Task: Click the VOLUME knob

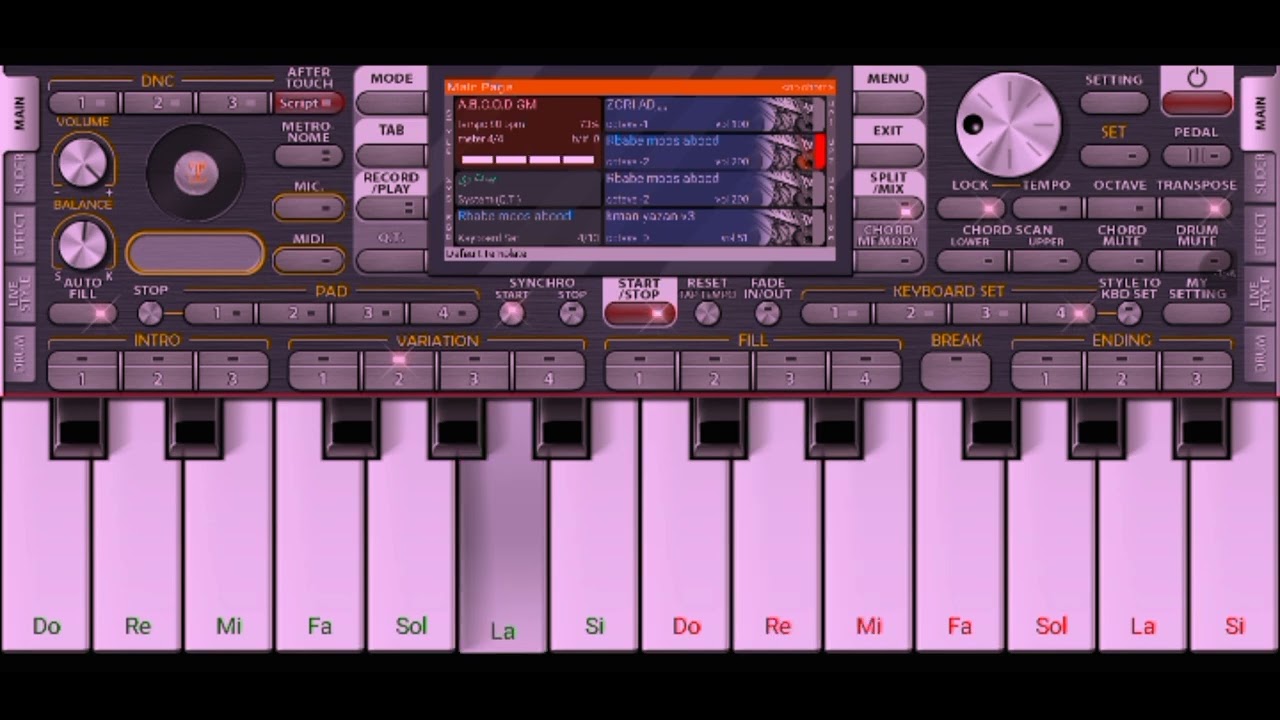Action: (x=83, y=160)
